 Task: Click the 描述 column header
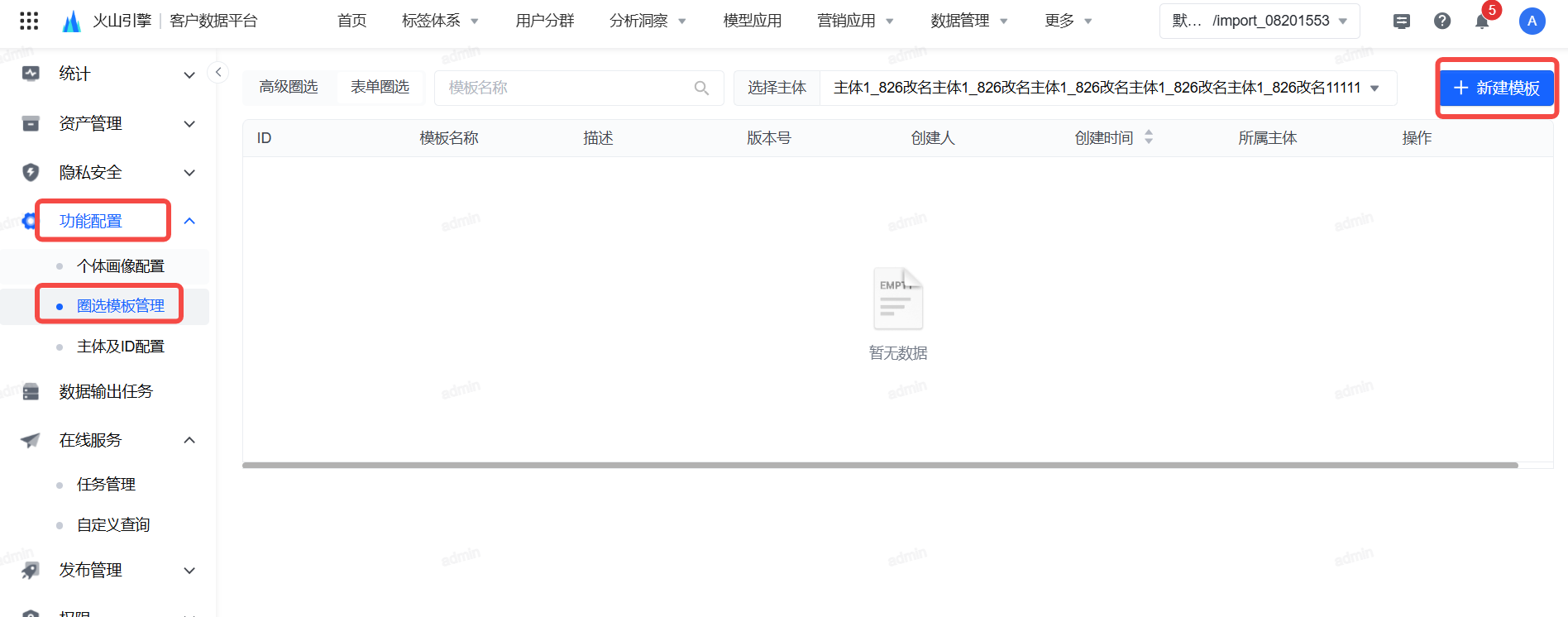(x=598, y=138)
